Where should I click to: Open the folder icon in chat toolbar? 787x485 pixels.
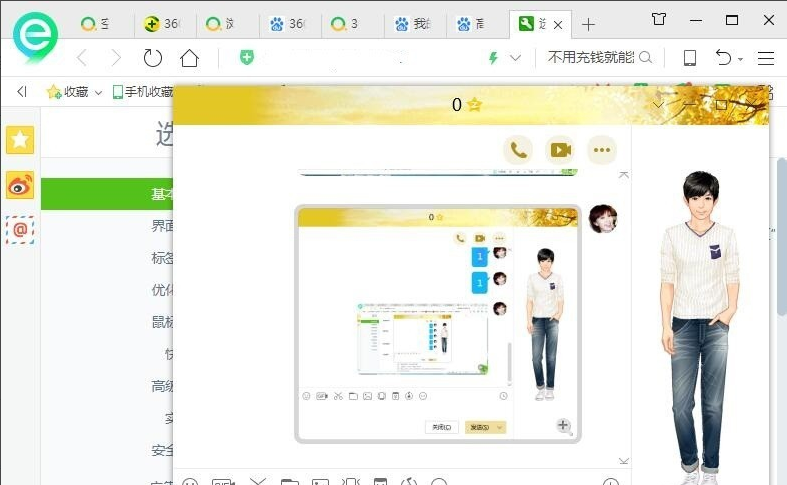pos(290,482)
